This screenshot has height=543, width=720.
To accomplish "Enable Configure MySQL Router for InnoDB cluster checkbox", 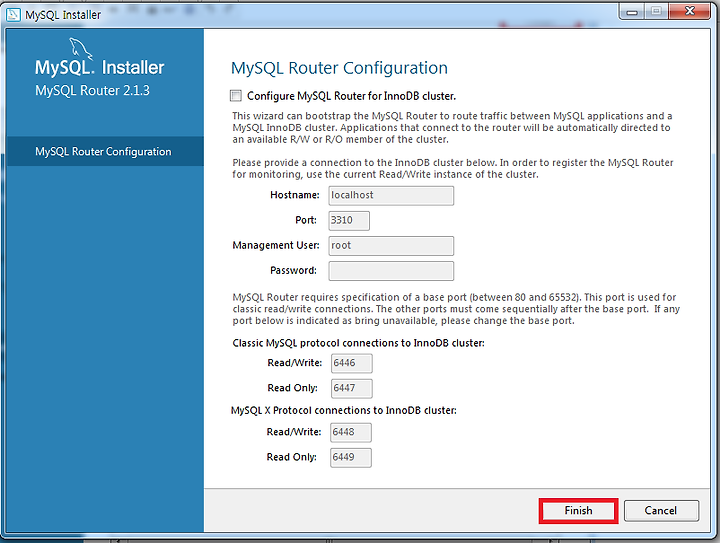I will [x=236, y=96].
